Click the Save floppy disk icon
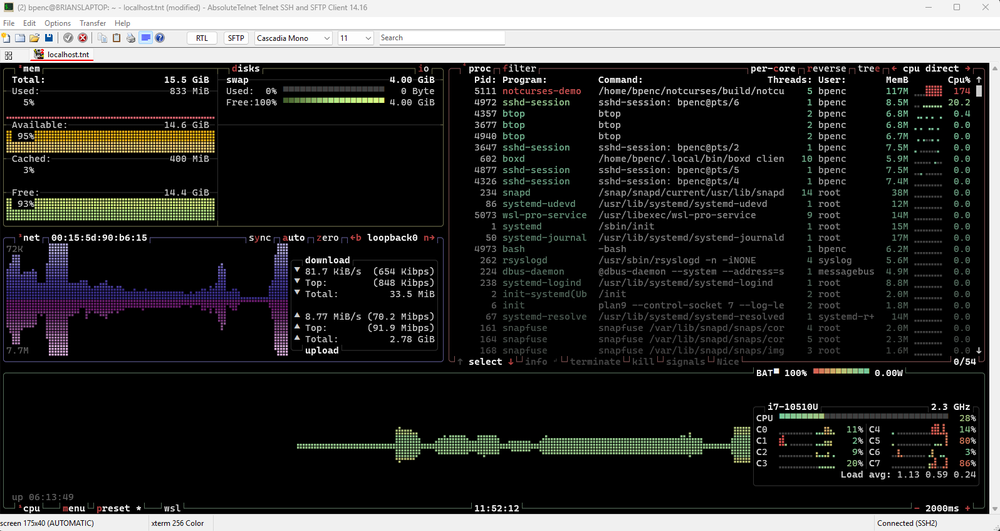 49,38
